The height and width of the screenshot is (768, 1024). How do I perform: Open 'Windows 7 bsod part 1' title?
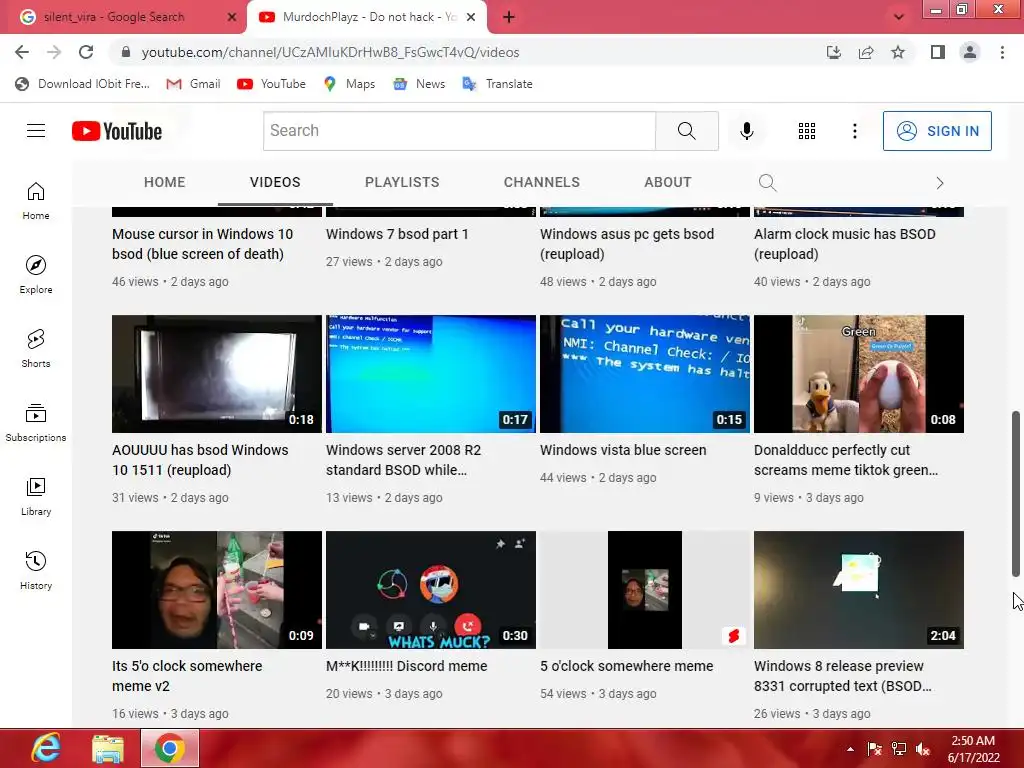397,234
